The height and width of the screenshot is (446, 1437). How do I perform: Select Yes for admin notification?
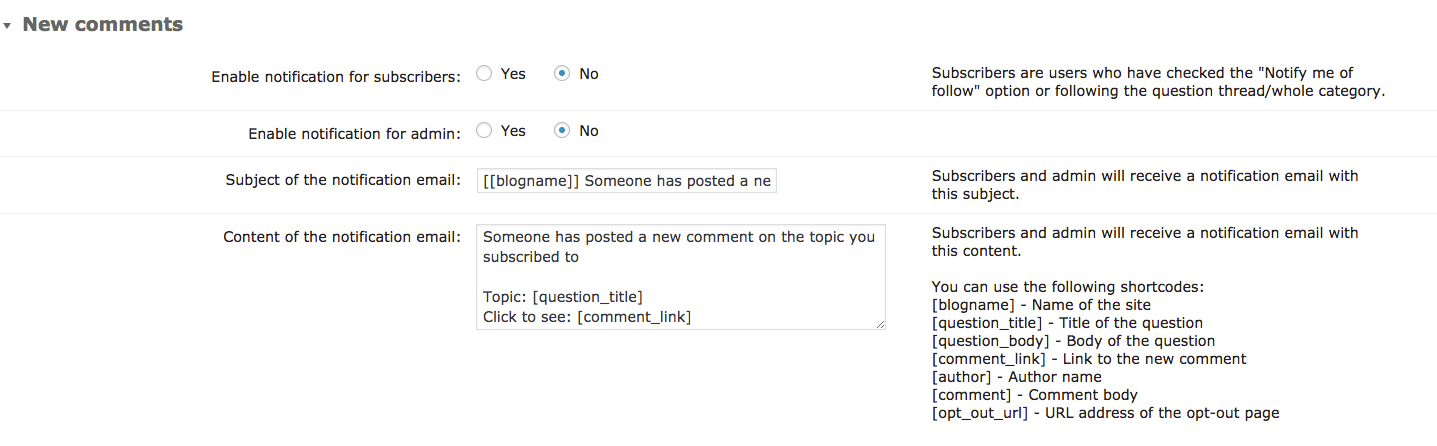pyautogui.click(x=484, y=130)
